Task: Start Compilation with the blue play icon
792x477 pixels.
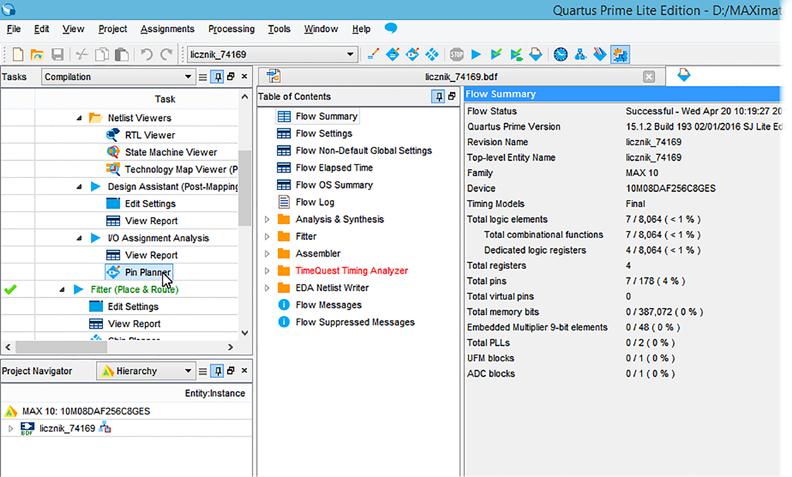Action: (476, 54)
